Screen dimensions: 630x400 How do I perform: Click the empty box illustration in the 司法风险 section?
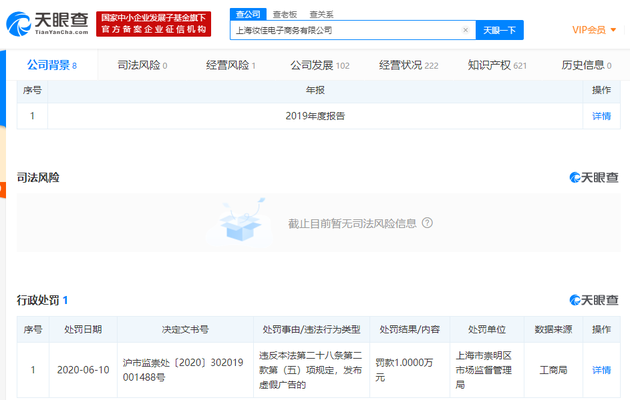pyautogui.click(x=238, y=222)
